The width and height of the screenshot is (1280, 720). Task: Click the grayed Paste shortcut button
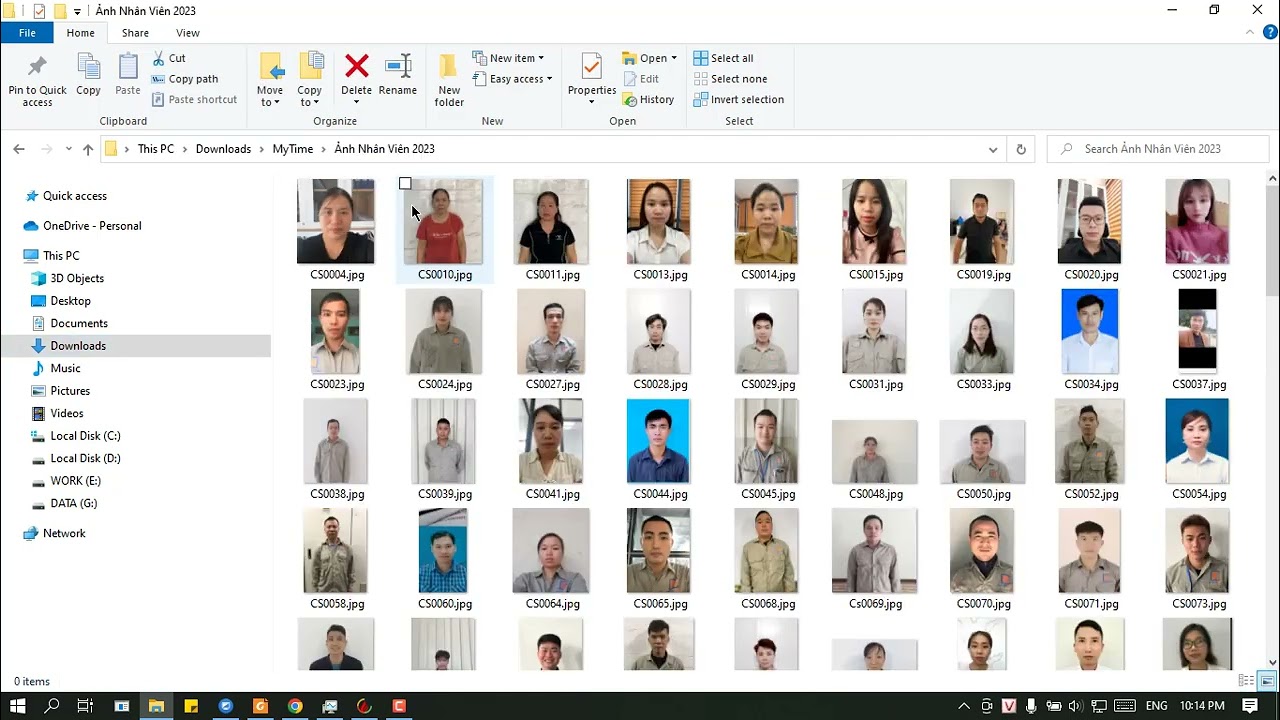(195, 100)
